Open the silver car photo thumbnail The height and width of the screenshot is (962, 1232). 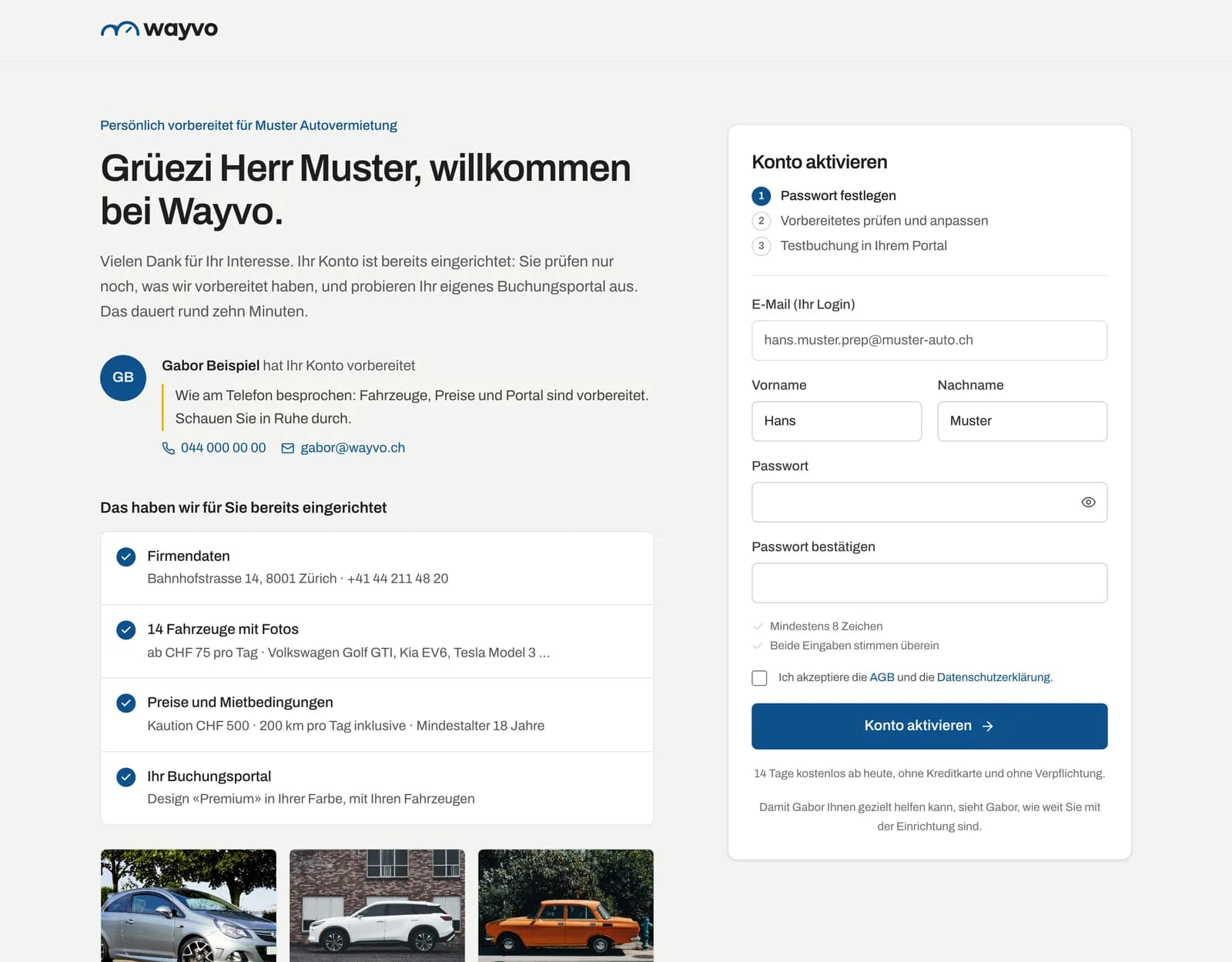pyautogui.click(x=188, y=905)
